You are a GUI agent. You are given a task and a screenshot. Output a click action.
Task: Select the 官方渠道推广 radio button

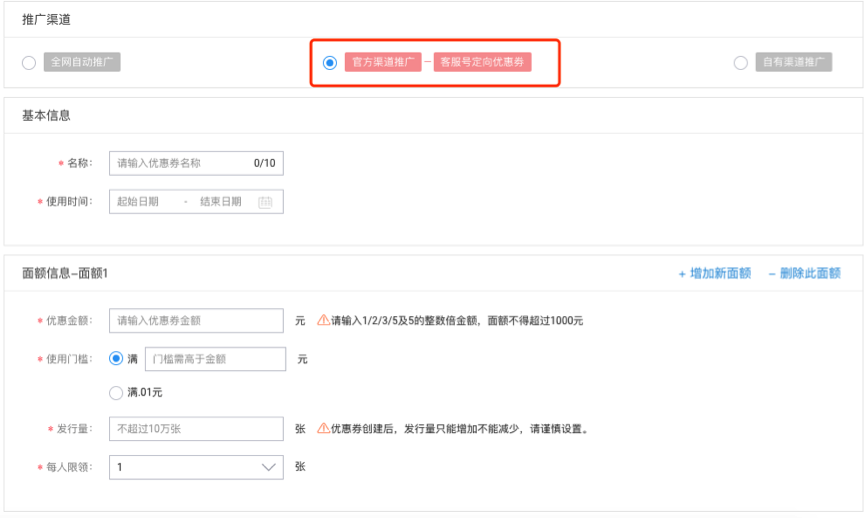coord(330,63)
